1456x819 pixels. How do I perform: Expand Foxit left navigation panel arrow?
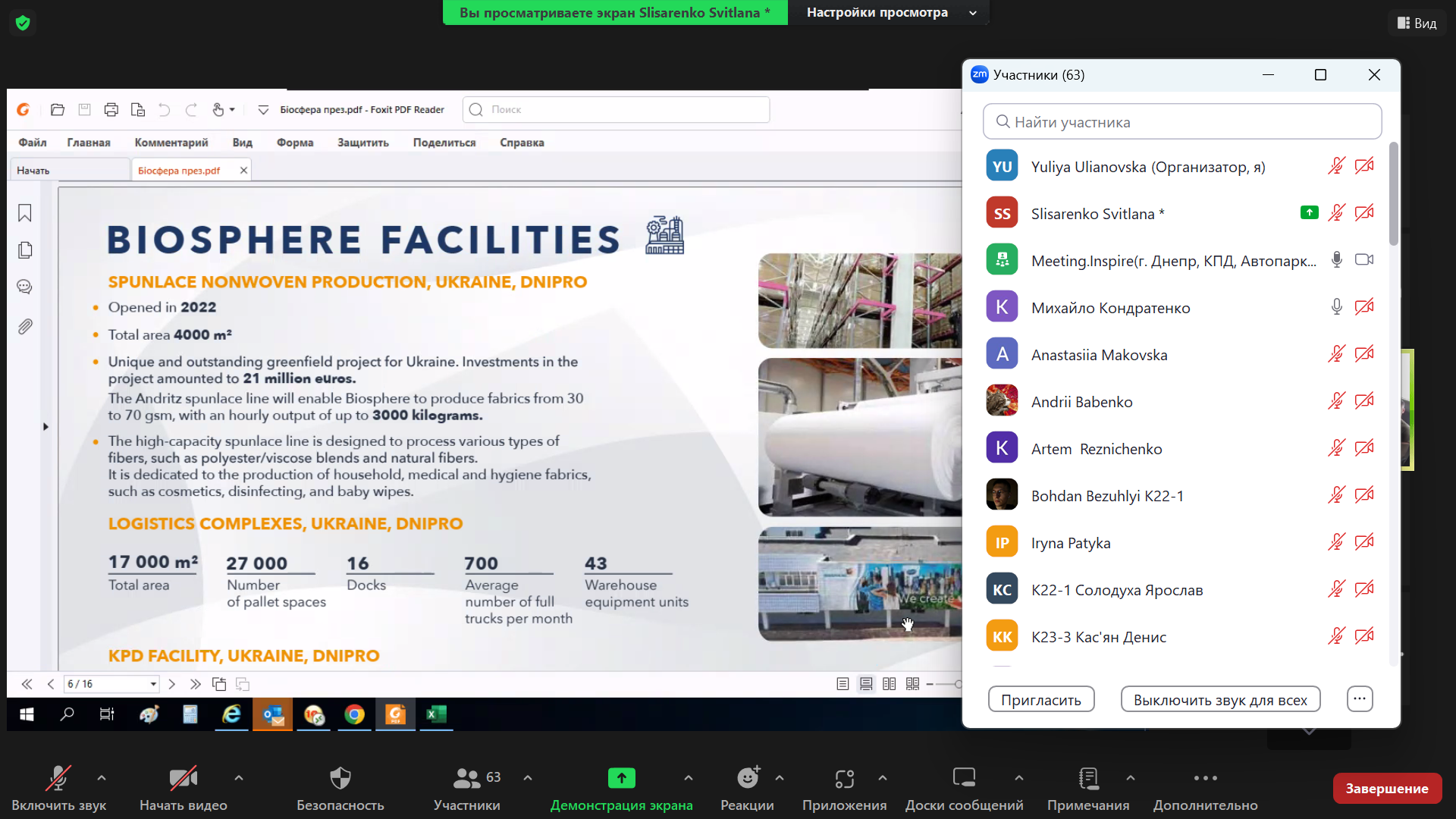(x=45, y=427)
